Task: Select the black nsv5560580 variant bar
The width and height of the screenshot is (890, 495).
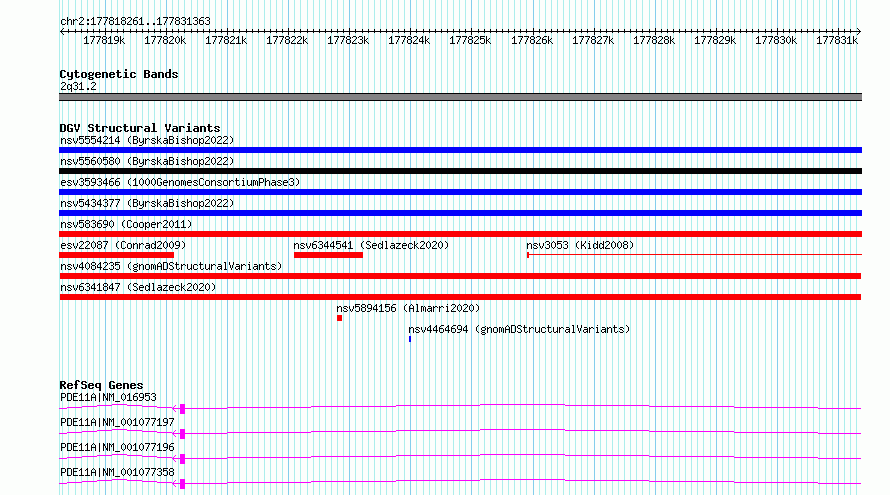Action: pyautogui.click(x=460, y=171)
